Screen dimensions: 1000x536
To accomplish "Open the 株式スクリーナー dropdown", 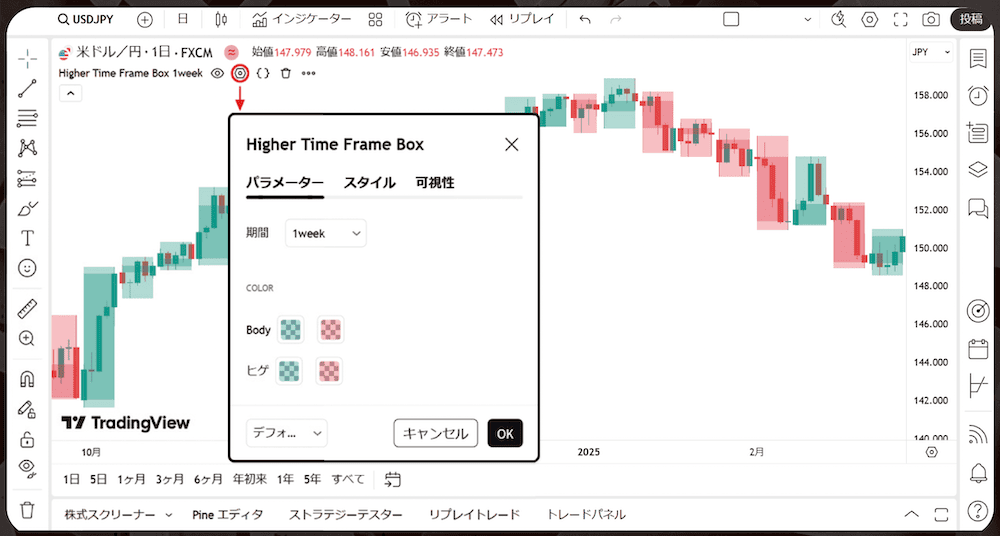I will (118, 514).
